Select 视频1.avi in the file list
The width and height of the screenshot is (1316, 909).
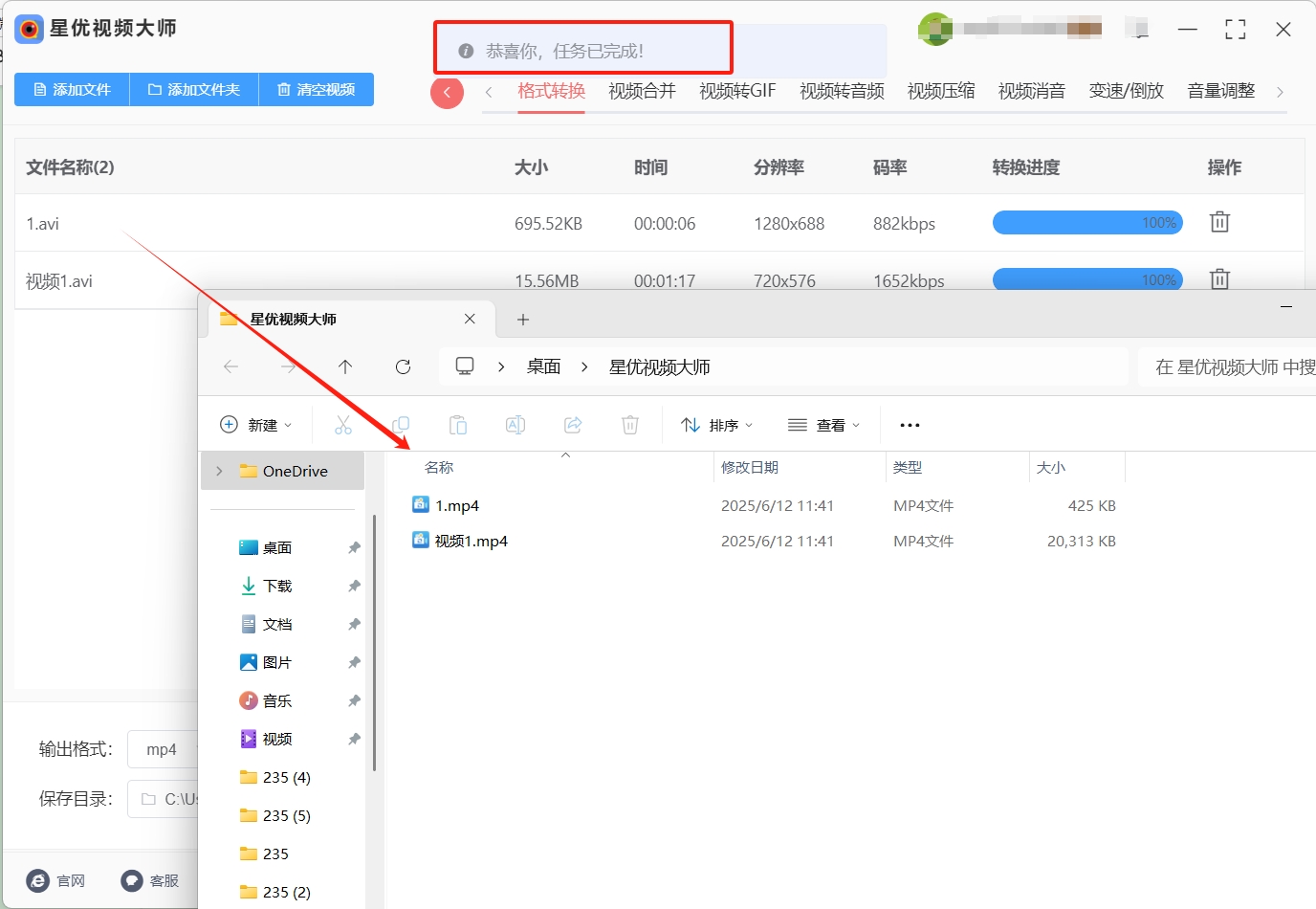click(59, 281)
